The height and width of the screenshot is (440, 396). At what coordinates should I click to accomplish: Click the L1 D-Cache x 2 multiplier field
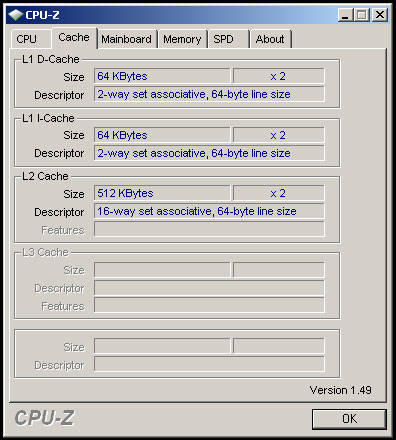(x=278, y=76)
